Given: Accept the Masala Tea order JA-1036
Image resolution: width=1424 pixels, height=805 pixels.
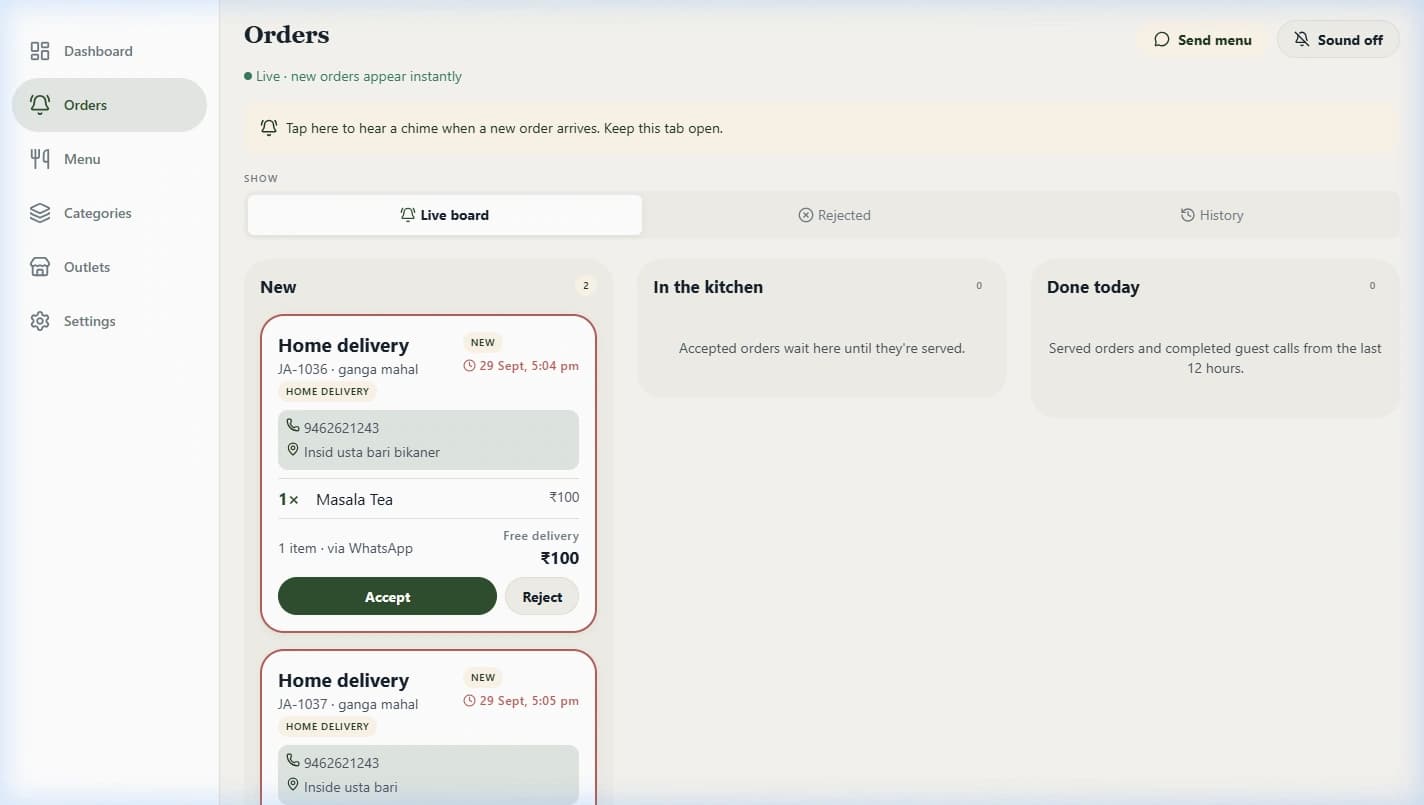Looking at the screenshot, I should coord(387,596).
